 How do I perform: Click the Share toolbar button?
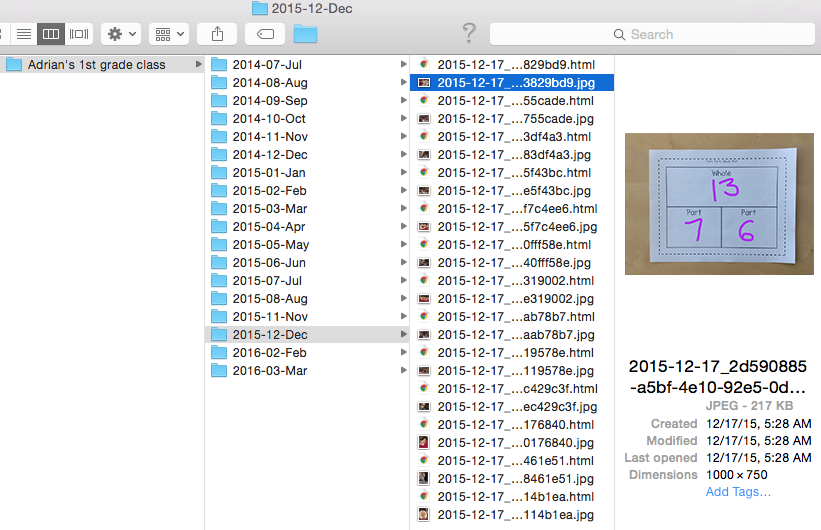(x=217, y=34)
